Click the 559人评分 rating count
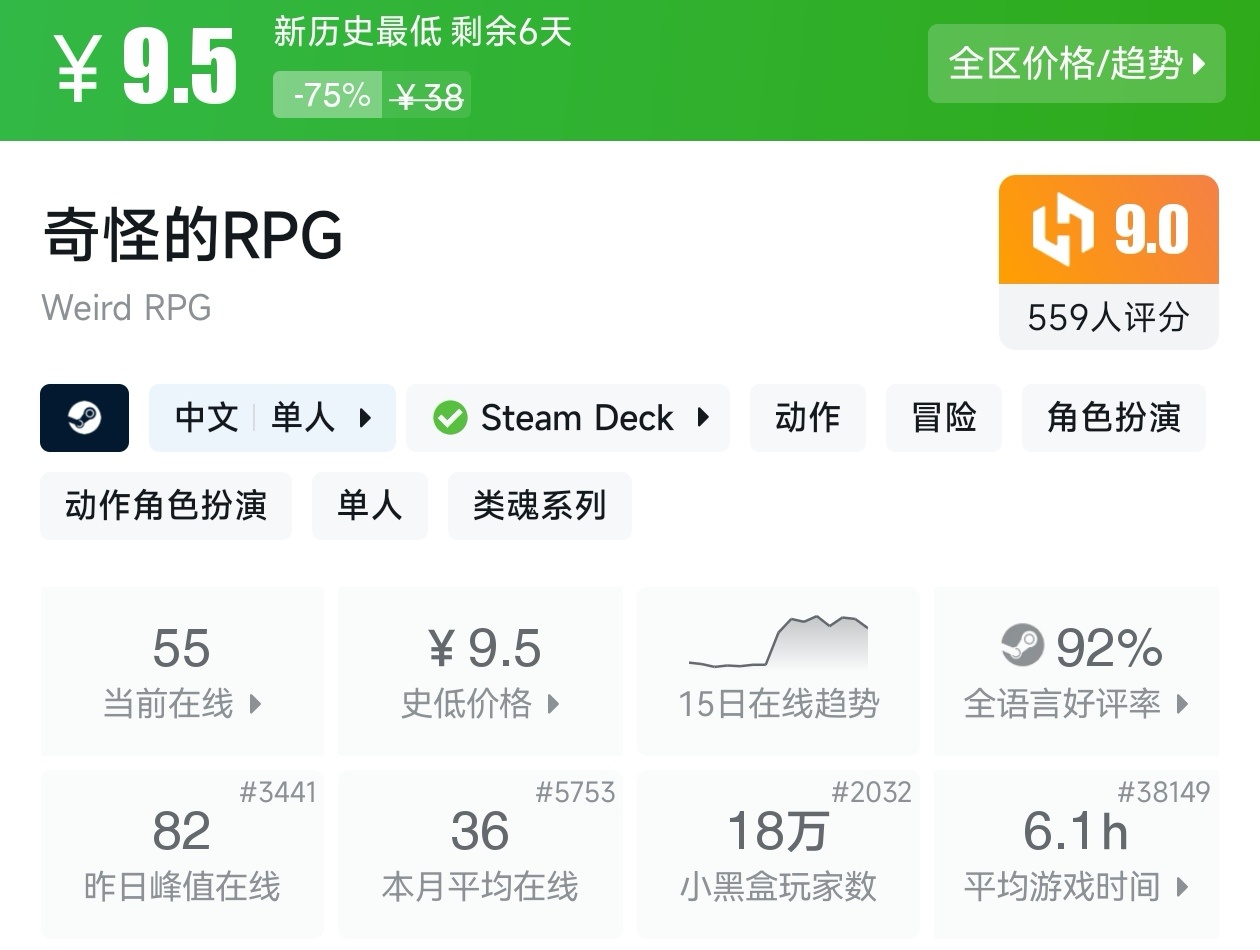 coord(1108,318)
